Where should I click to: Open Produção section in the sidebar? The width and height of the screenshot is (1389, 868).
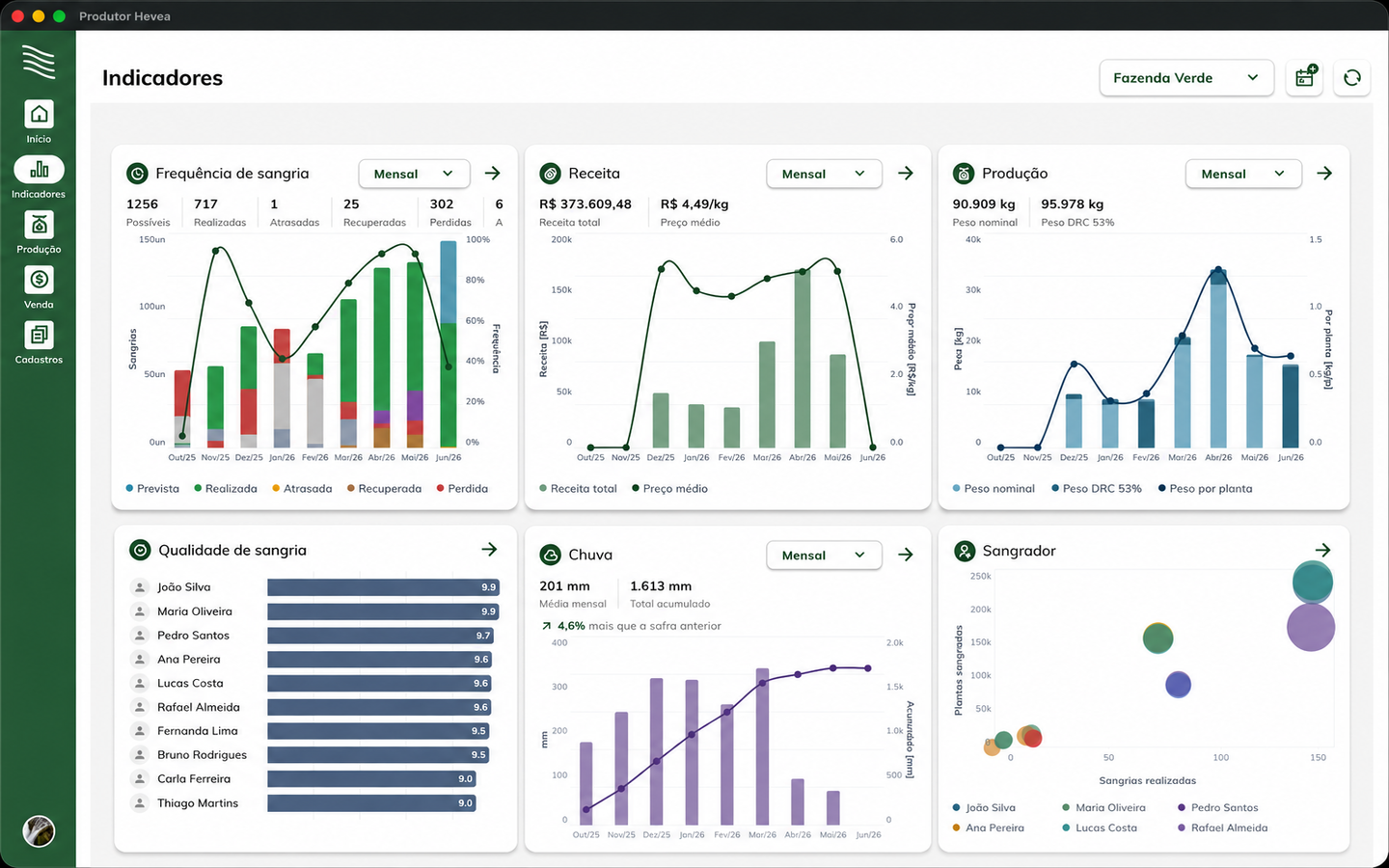coord(39,232)
